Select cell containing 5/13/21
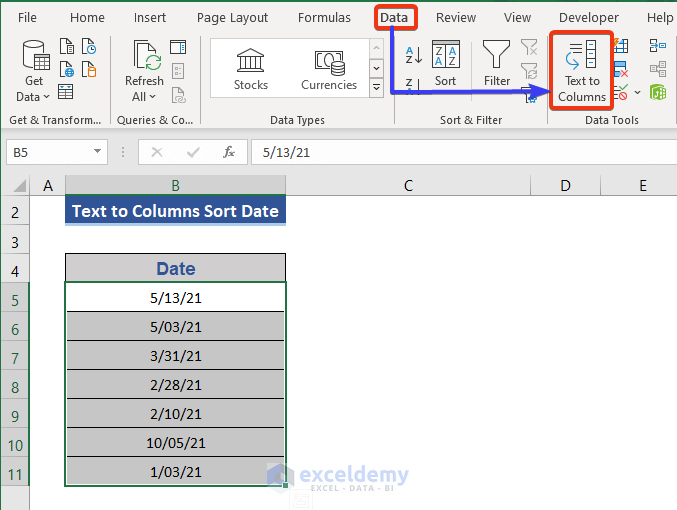Image resolution: width=677 pixels, height=510 pixels. tap(175, 298)
